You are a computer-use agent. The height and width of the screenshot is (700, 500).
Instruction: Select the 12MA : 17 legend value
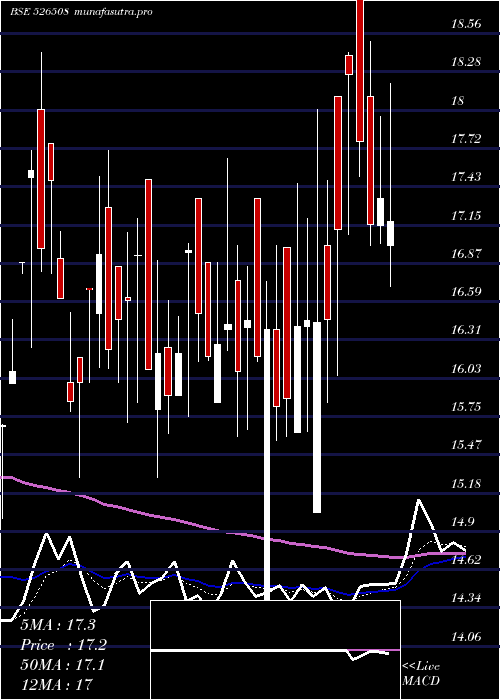pyautogui.click(x=56, y=684)
